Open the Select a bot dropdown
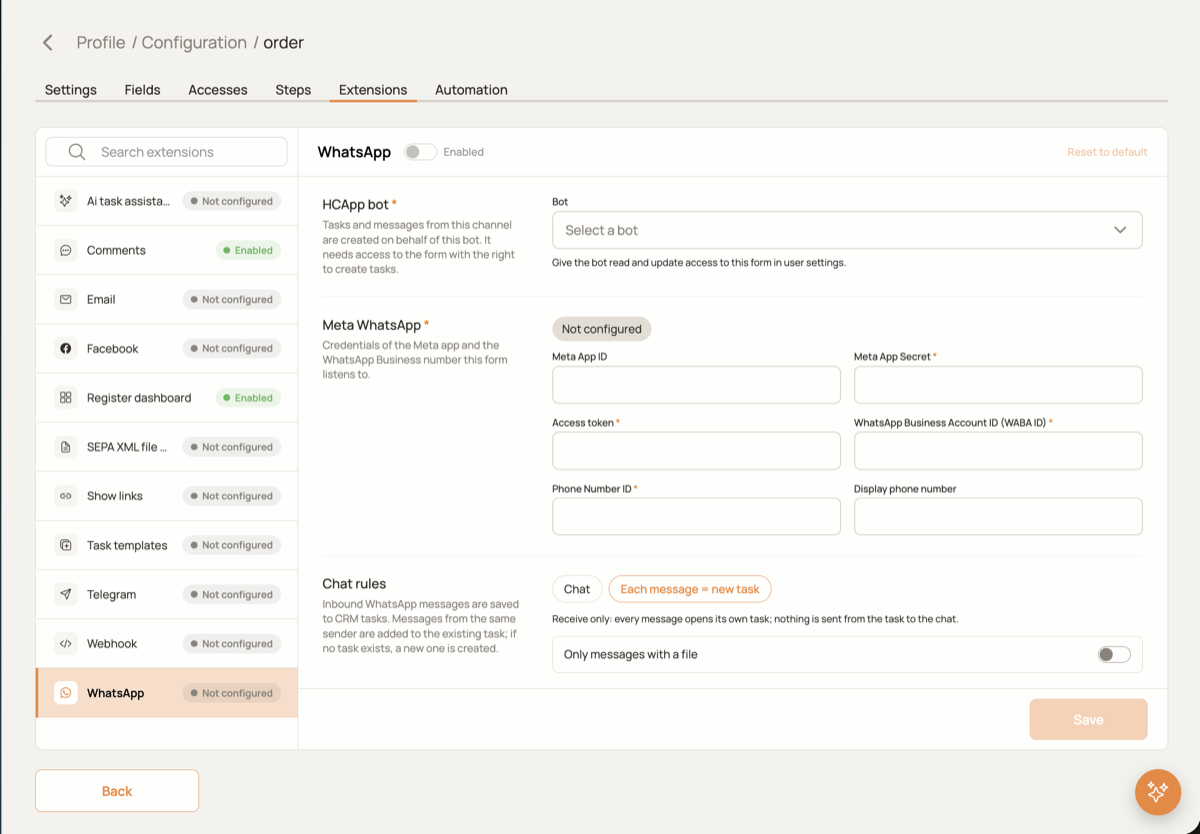1200x834 pixels. 847,230
